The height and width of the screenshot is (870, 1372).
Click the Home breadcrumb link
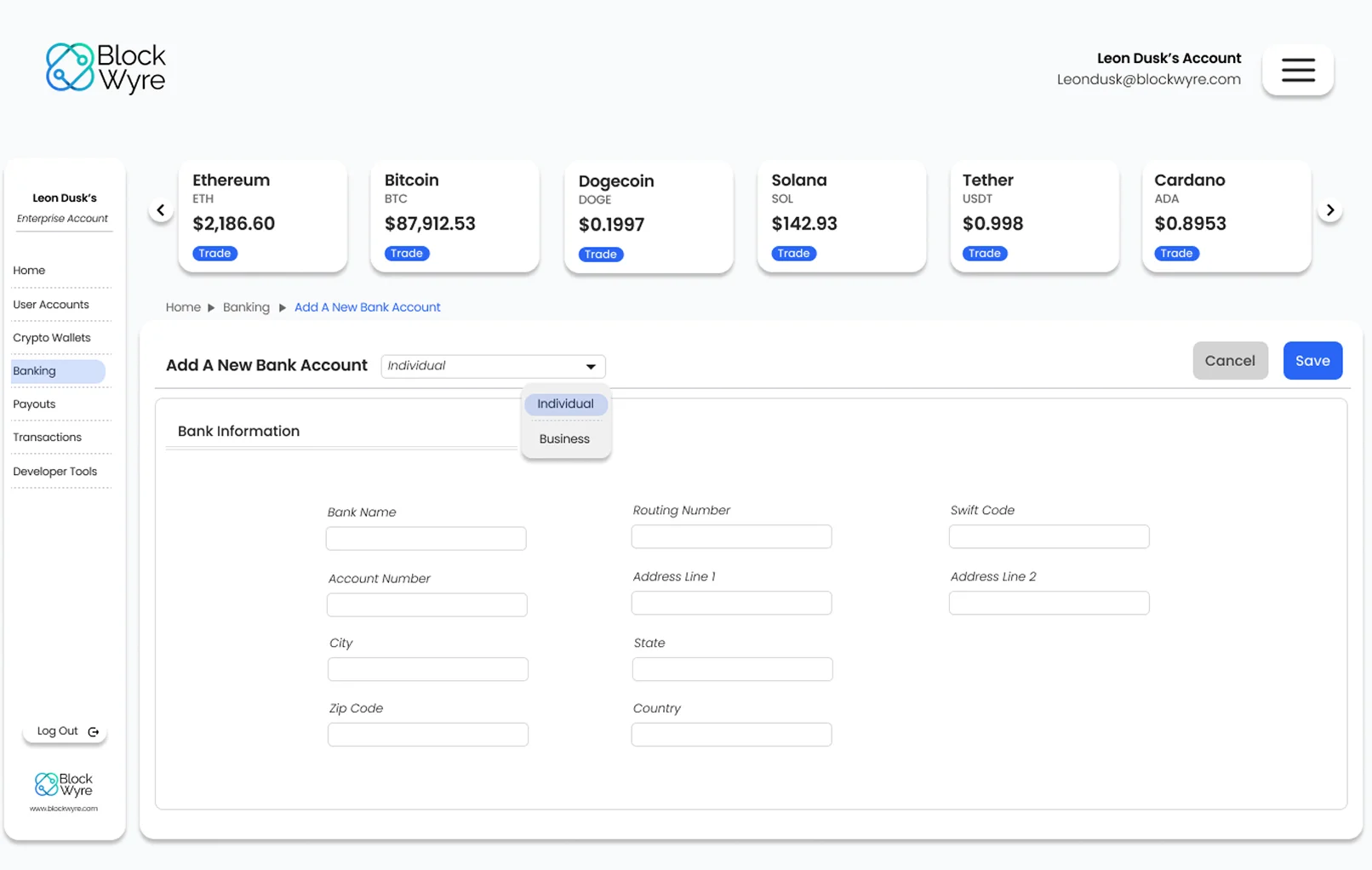pyautogui.click(x=183, y=307)
